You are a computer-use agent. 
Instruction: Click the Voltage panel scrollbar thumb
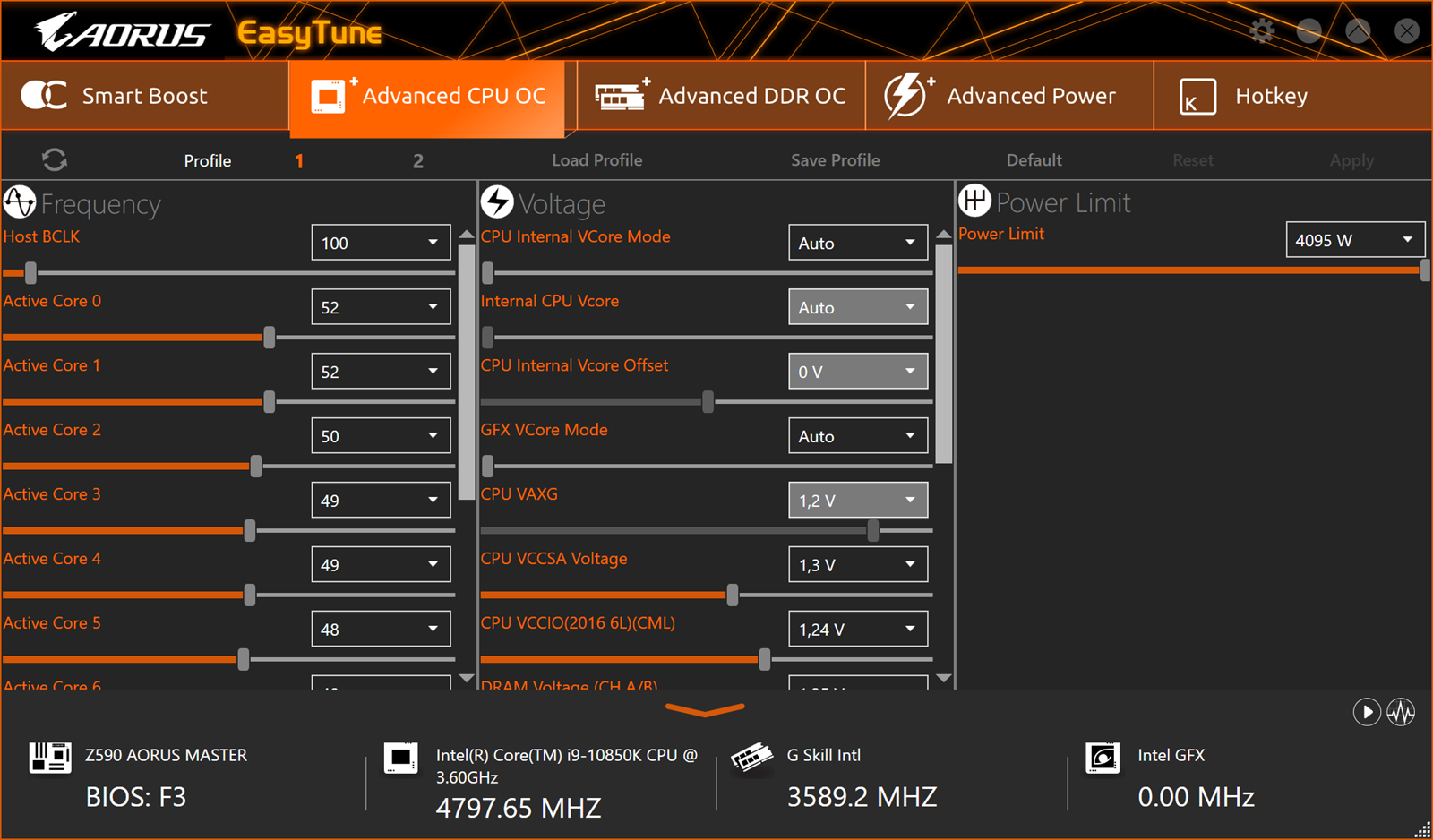tap(944, 354)
